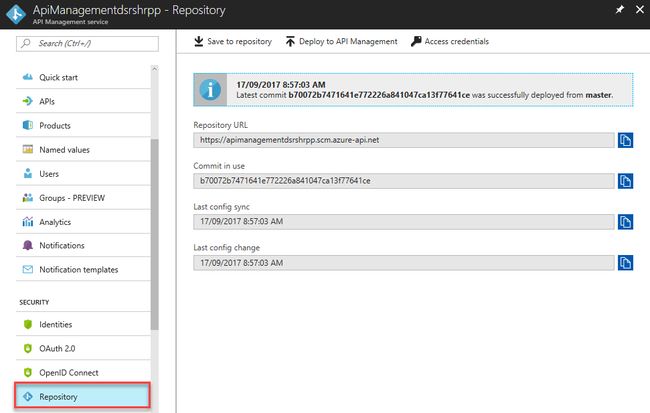Click the search magnifier icon
The width and height of the screenshot is (650, 413).
(x=26, y=43)
